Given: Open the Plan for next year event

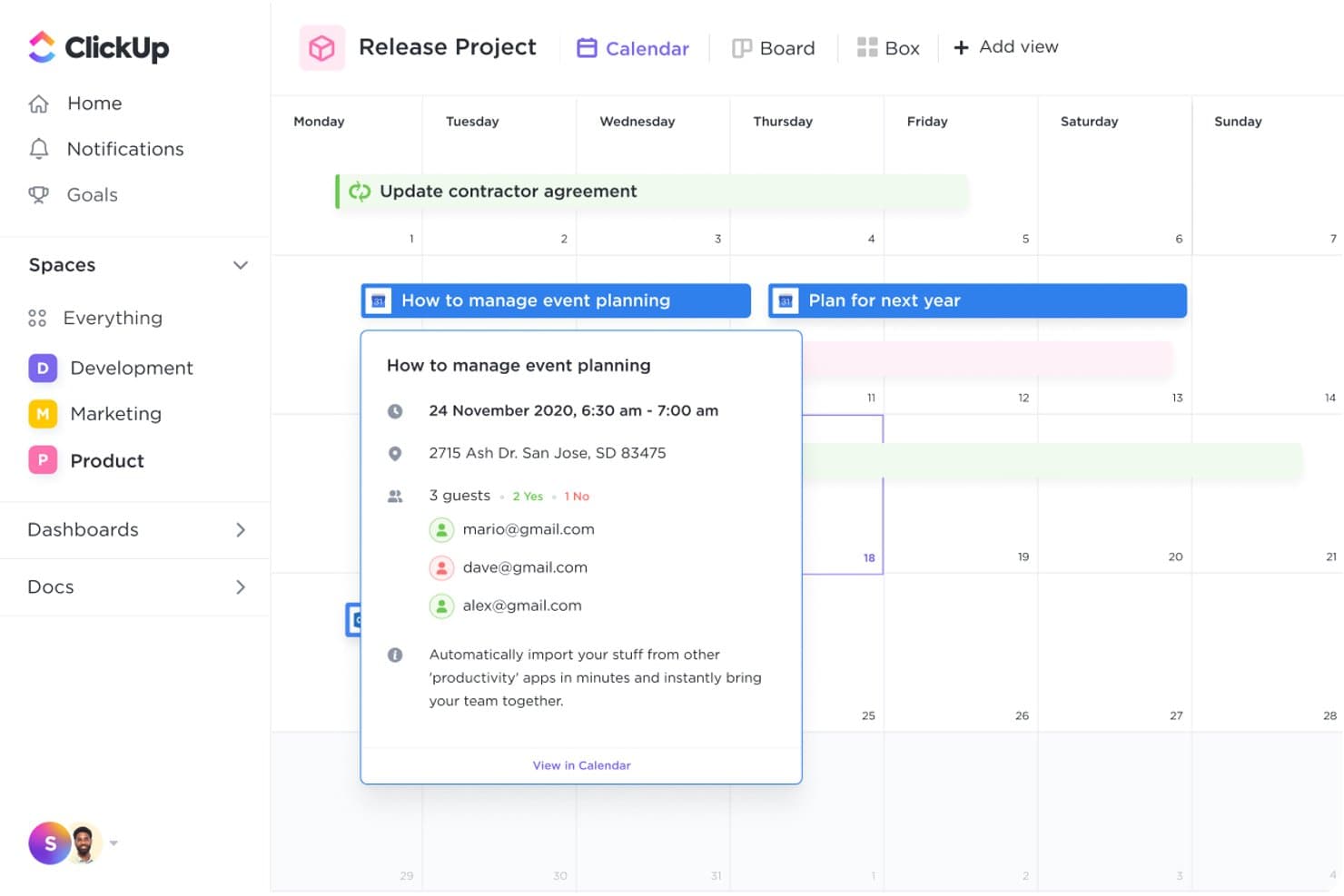Looking at the screenshot, I should (977, 300).
